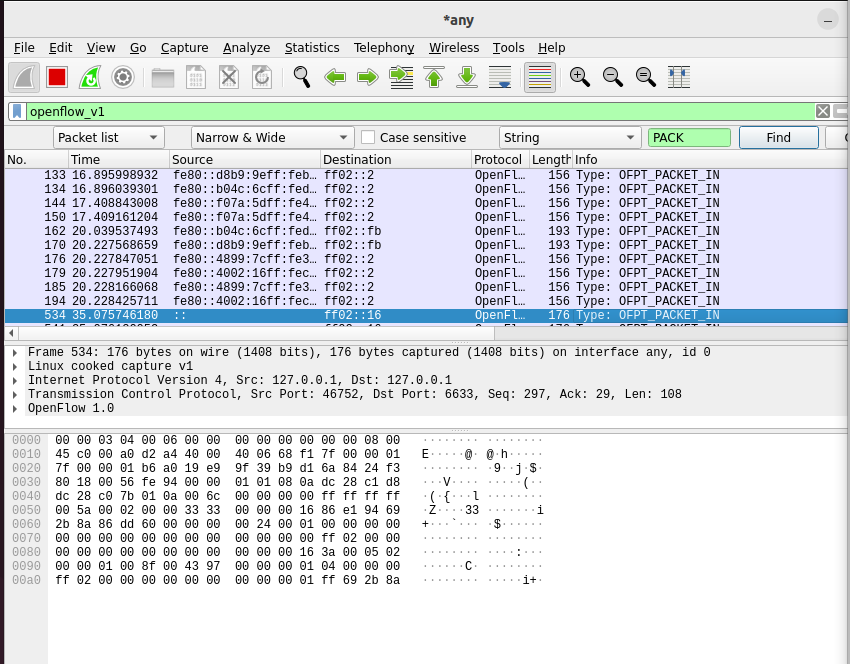Open the Statistics menu

point(312,48)
